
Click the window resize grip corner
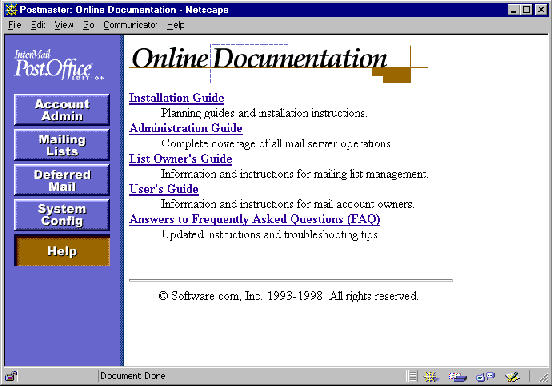coord(544,377)
